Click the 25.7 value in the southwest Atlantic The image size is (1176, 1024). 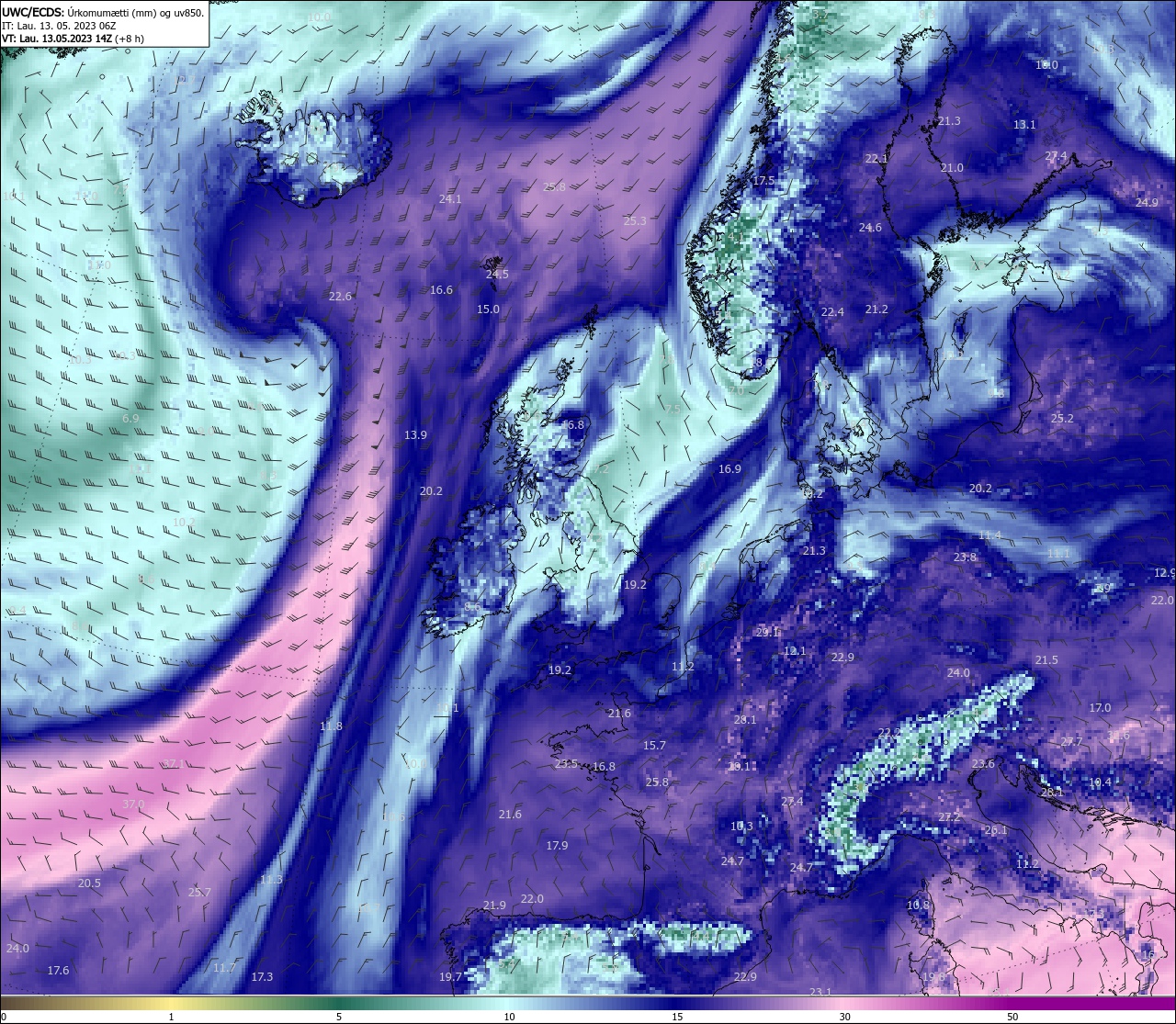[199, 893]
